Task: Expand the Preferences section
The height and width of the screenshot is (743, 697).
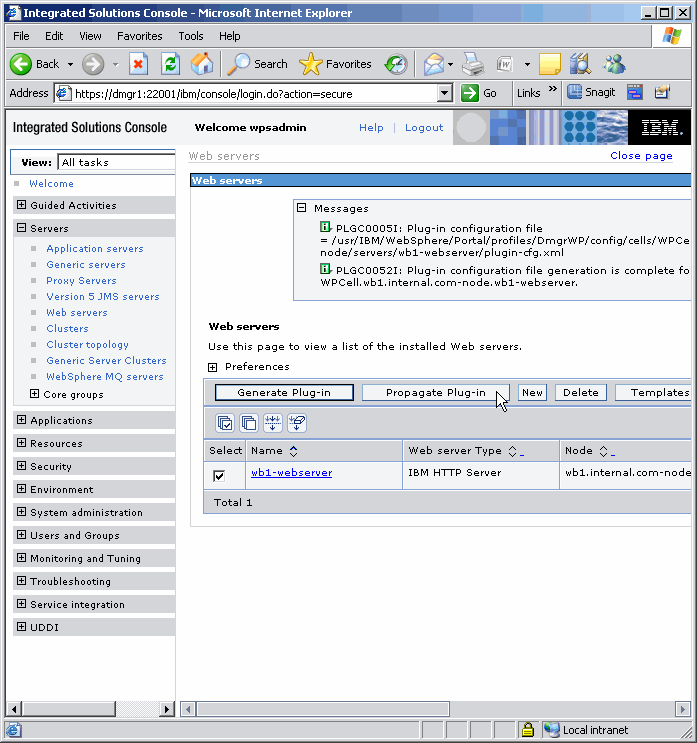Action: [x=213, y=367]
